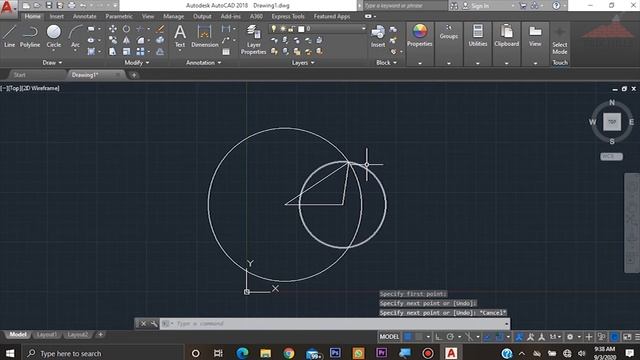
Task: Click the Mirror tool in Modify panel
Action: (x=127, y=40)
